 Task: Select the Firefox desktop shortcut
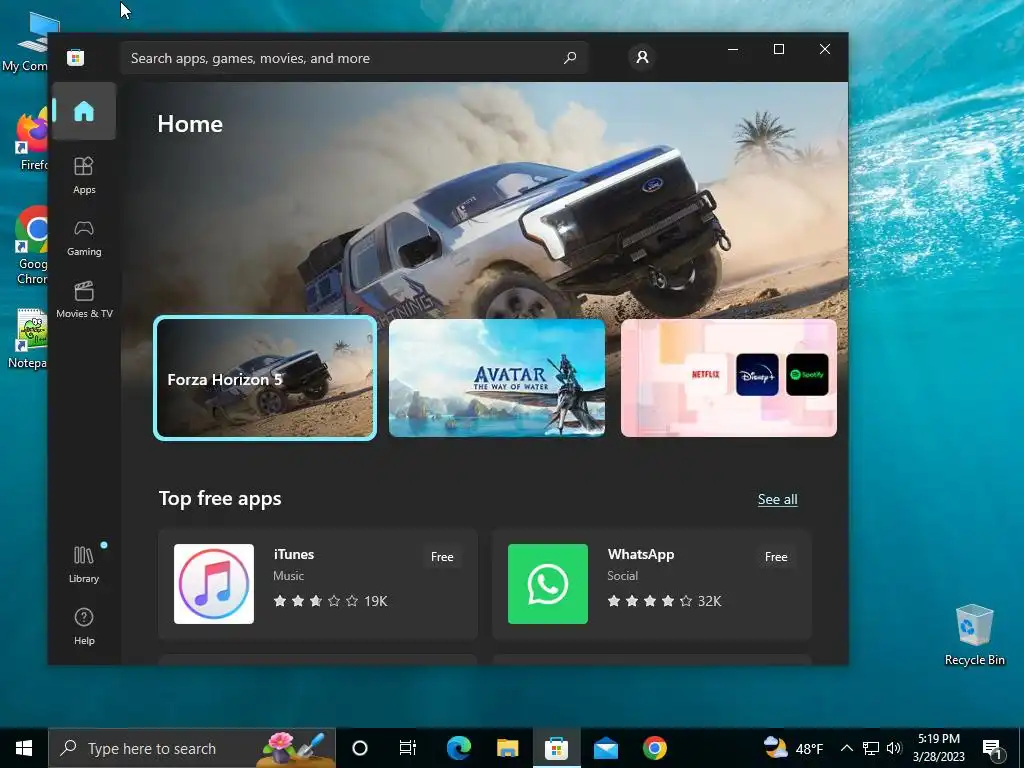32,138
